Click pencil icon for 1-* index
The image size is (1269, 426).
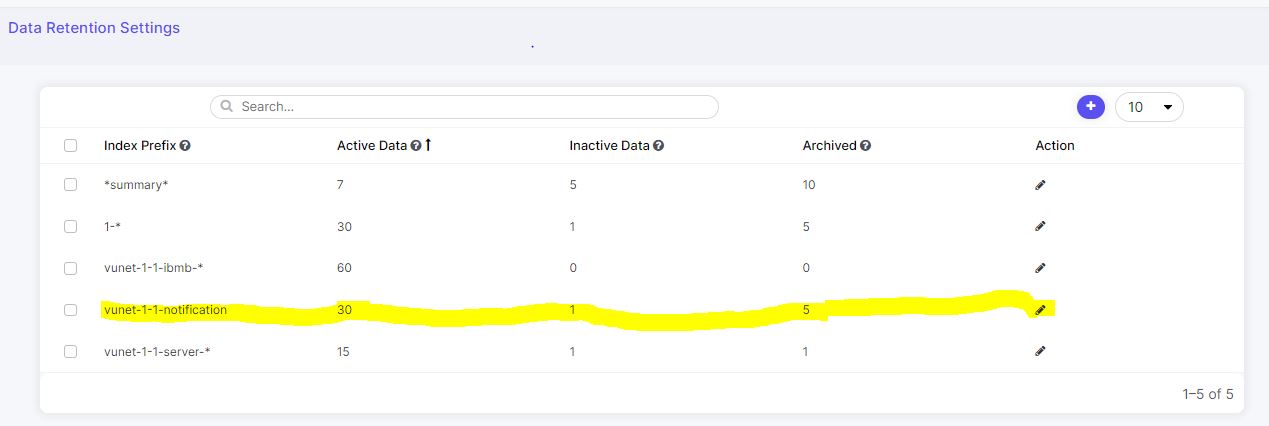1040,227
